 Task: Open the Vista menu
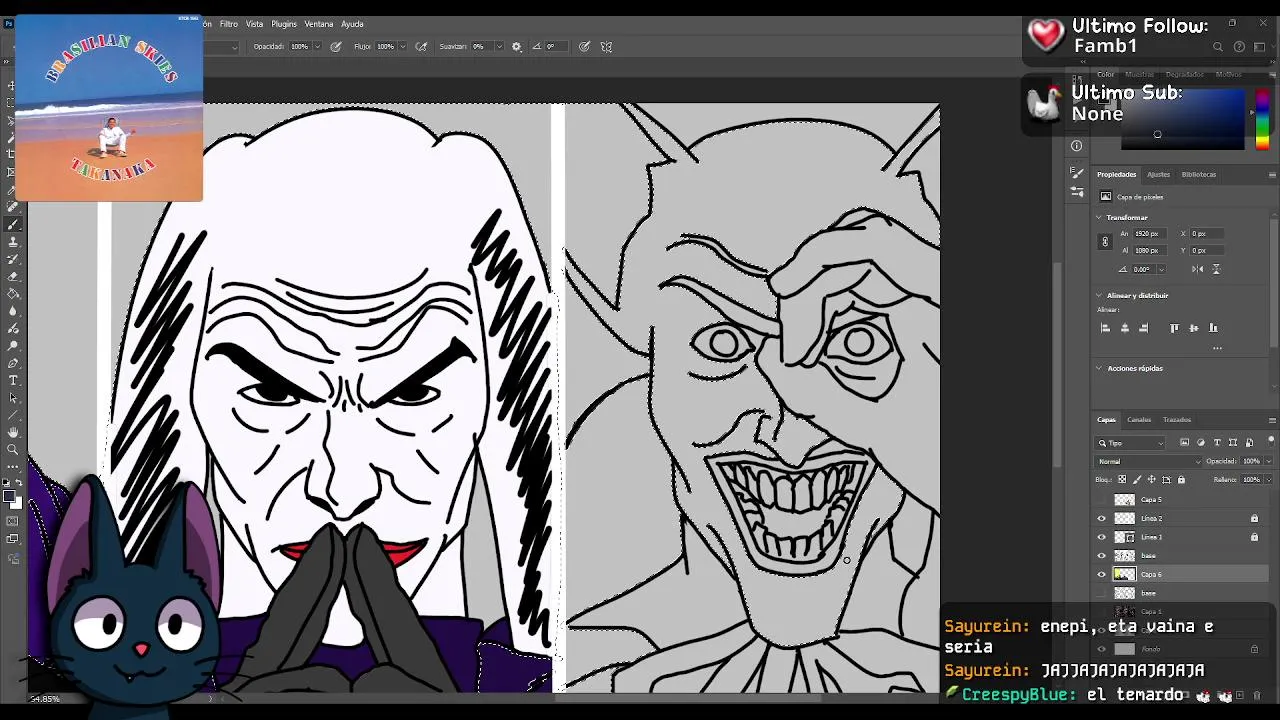tap(255, 24)
